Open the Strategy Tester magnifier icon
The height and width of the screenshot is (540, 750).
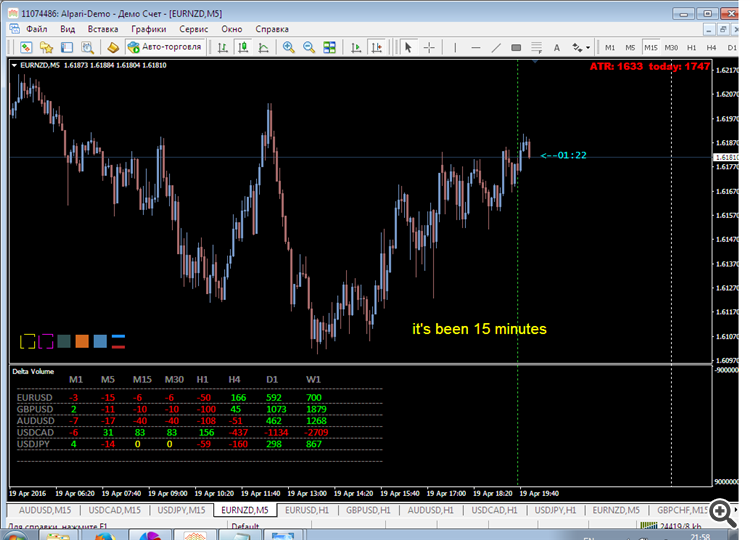pos(87,47)
